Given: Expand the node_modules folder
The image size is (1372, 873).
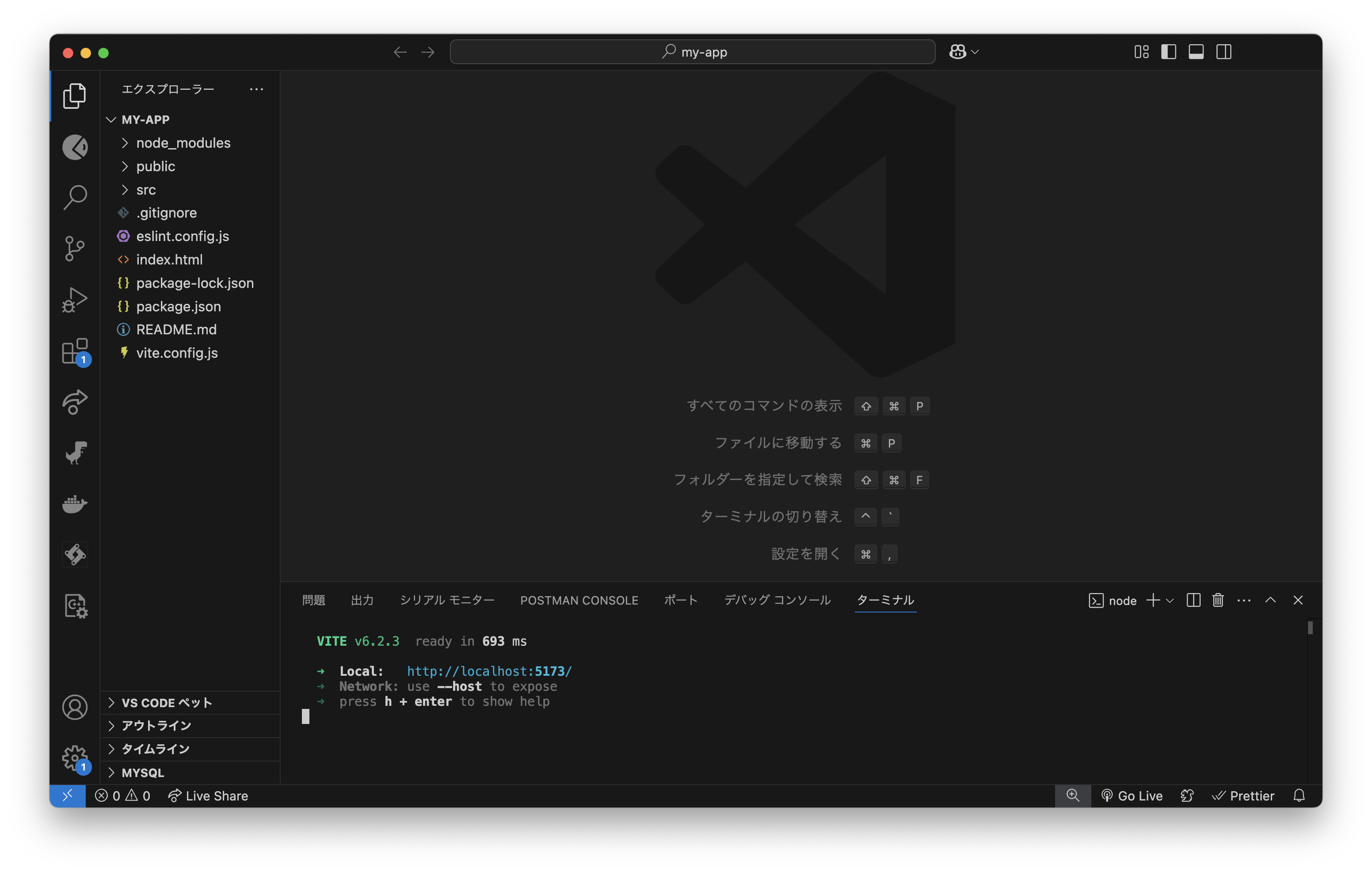Looking at the screenshot, I should [183, 143].
